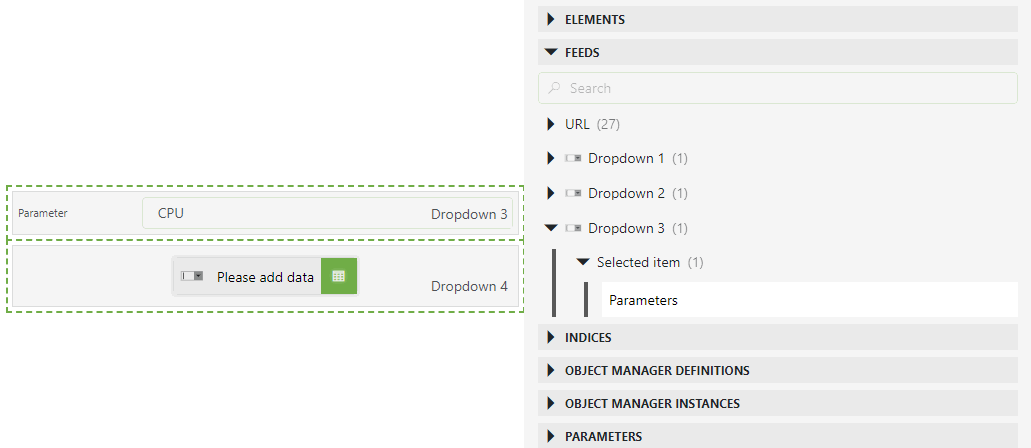Click the Dropdown 3 feed icon
This screenshot has width=1031, height=448.
(x=573, y=228)
